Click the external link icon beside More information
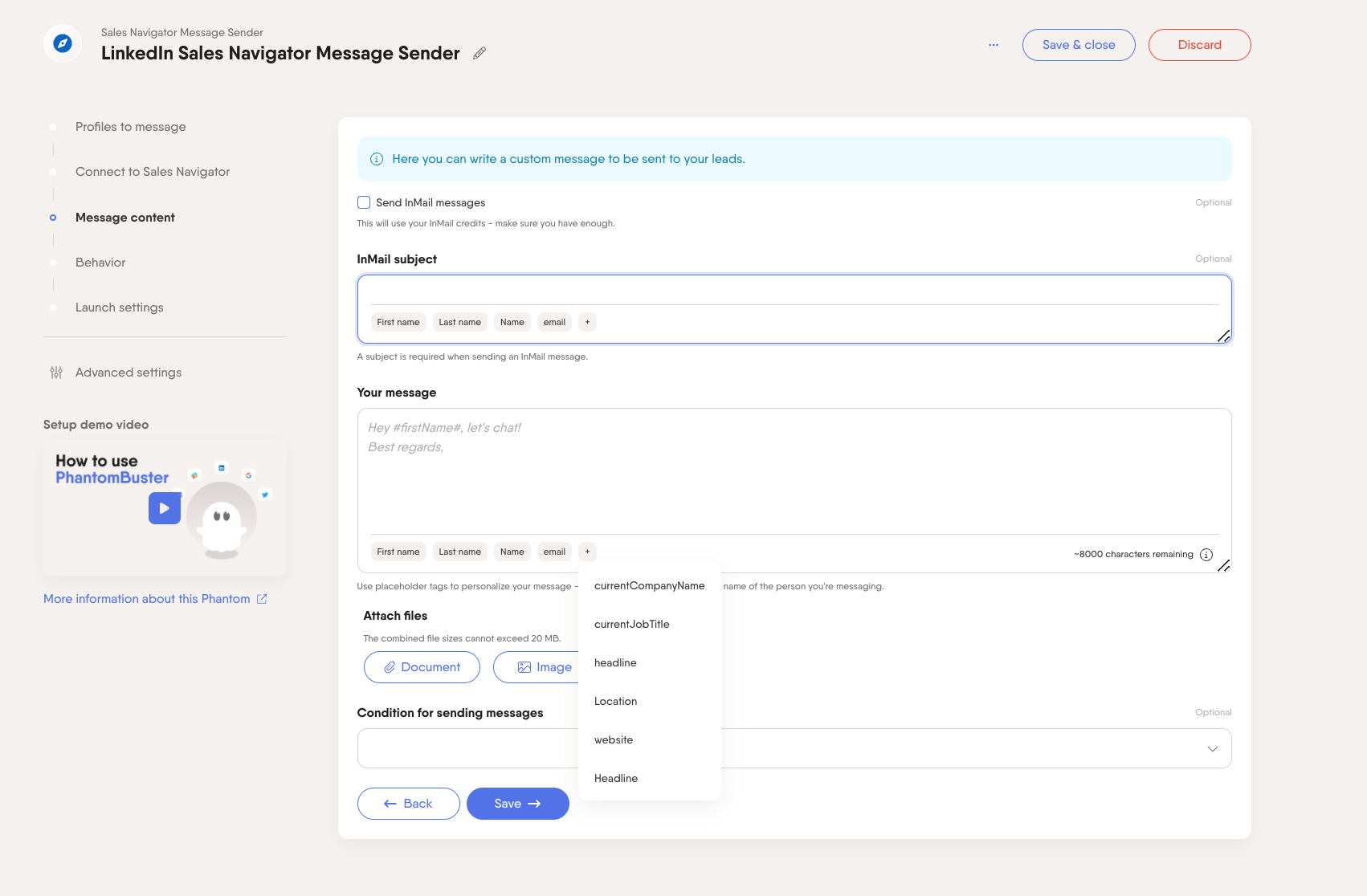 click(x=262, y=599)
